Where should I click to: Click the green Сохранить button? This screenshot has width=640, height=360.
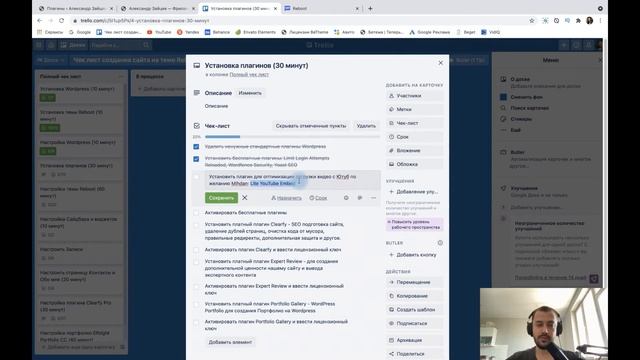pos(221,198)
